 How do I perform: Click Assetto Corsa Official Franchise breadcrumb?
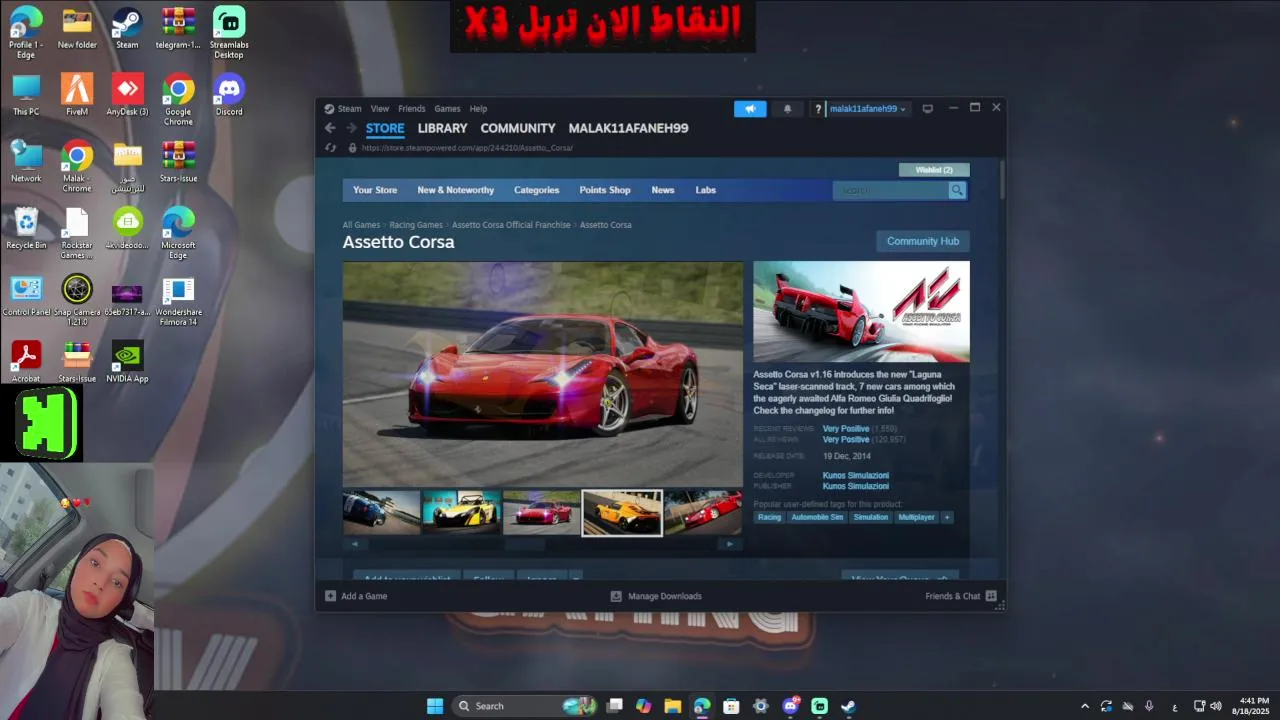(511, 225)
